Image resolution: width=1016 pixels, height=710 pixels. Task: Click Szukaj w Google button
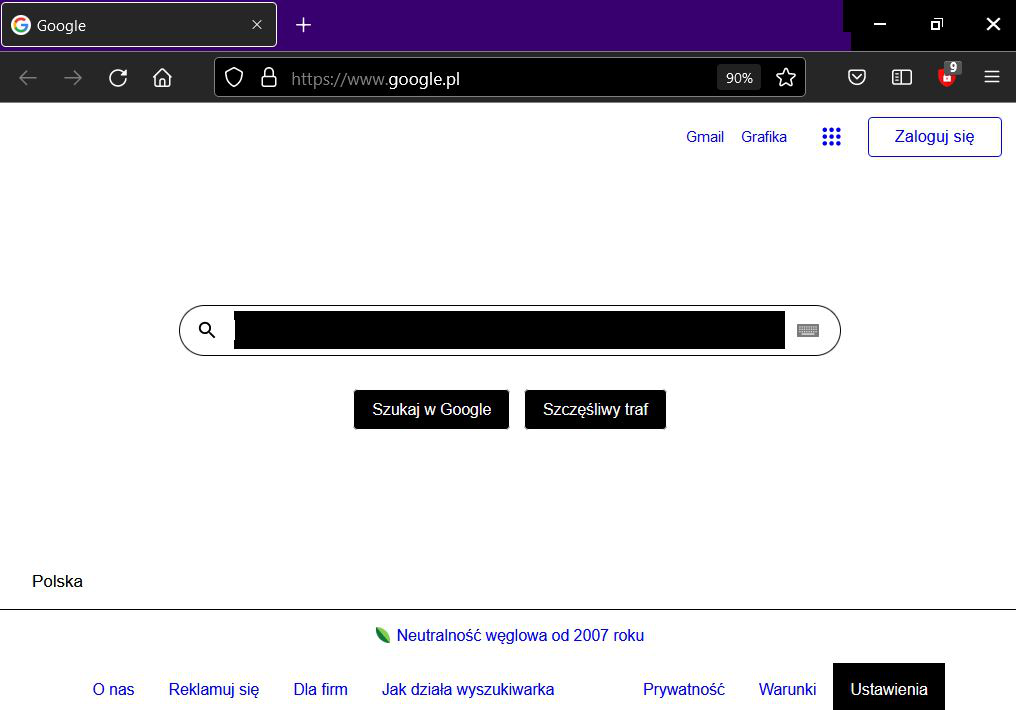click(432, 409)
